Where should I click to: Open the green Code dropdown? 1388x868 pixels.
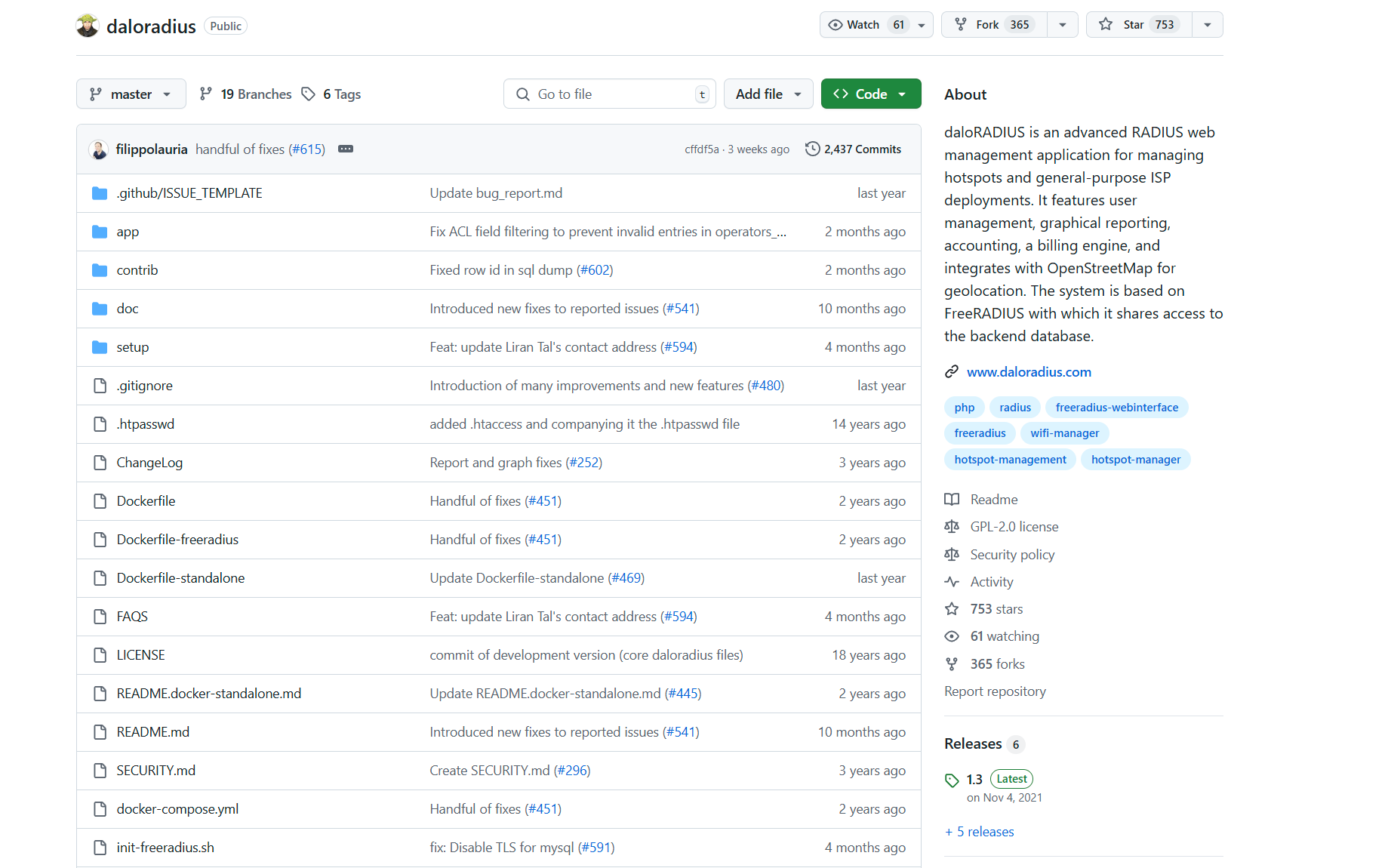[x=871, y=94]
